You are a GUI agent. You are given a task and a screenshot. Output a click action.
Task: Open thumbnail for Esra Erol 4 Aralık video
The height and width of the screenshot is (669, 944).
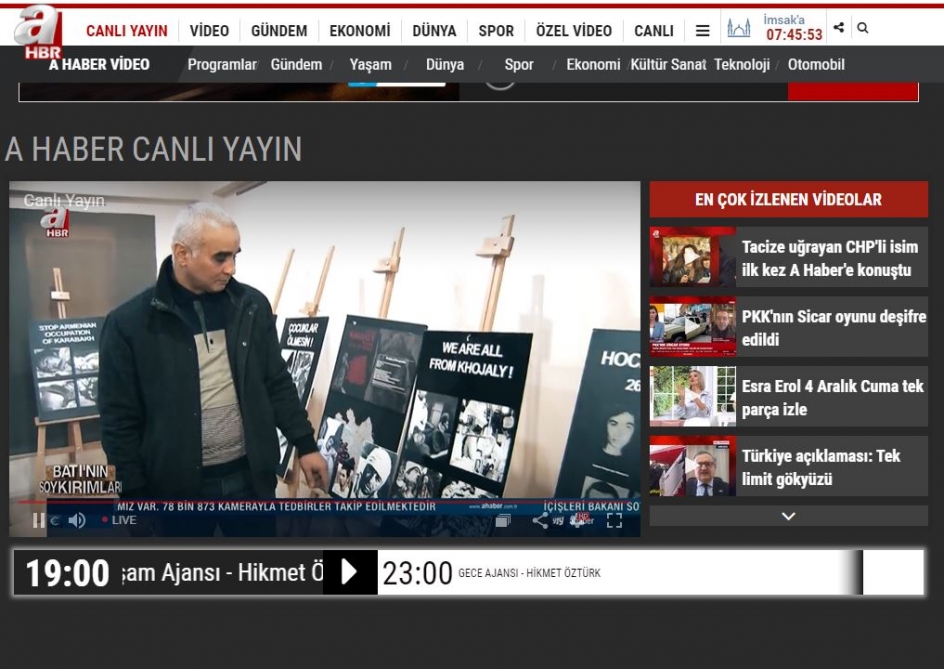(x=692, y=396)
